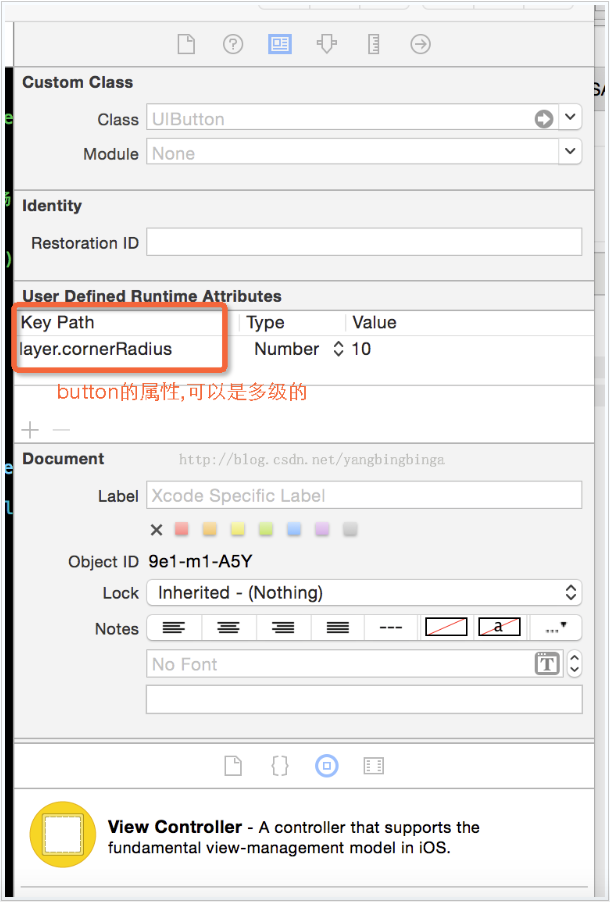The image size is (610, 902).
Task: Select Object ID 9e1-m1-A5Y text
Action: (x=200, y=561)
